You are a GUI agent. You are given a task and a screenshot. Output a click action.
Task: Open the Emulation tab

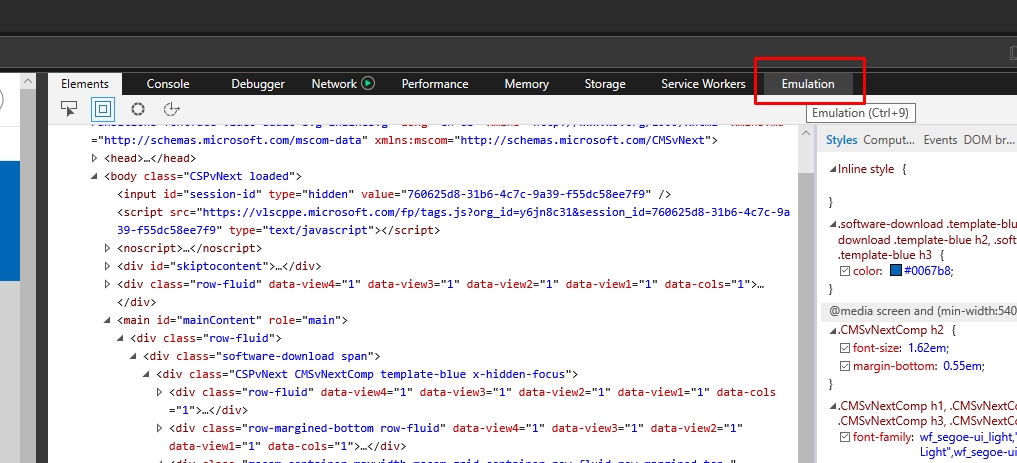[x=808, y=84]
